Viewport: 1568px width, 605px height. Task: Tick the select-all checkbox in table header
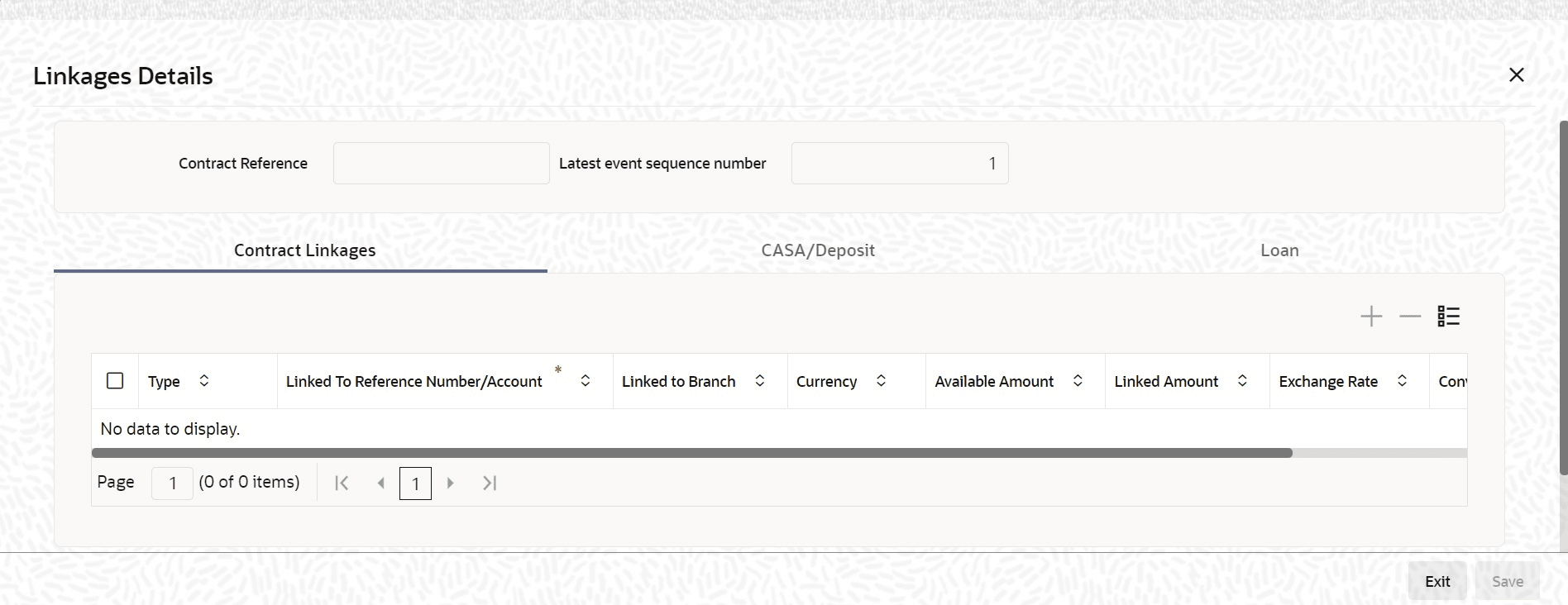click(116, 380)
